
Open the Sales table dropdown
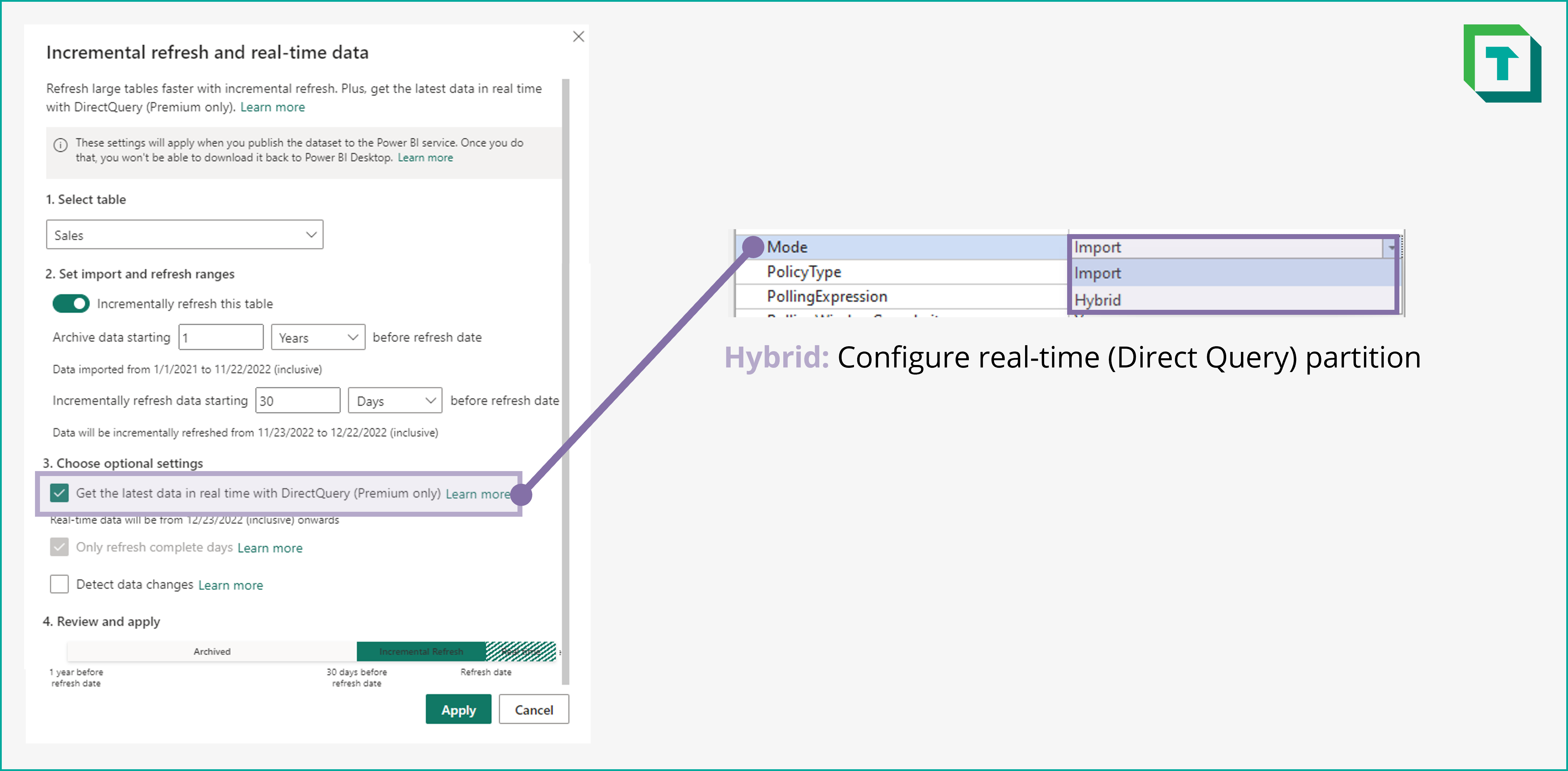tap(185, 235)
